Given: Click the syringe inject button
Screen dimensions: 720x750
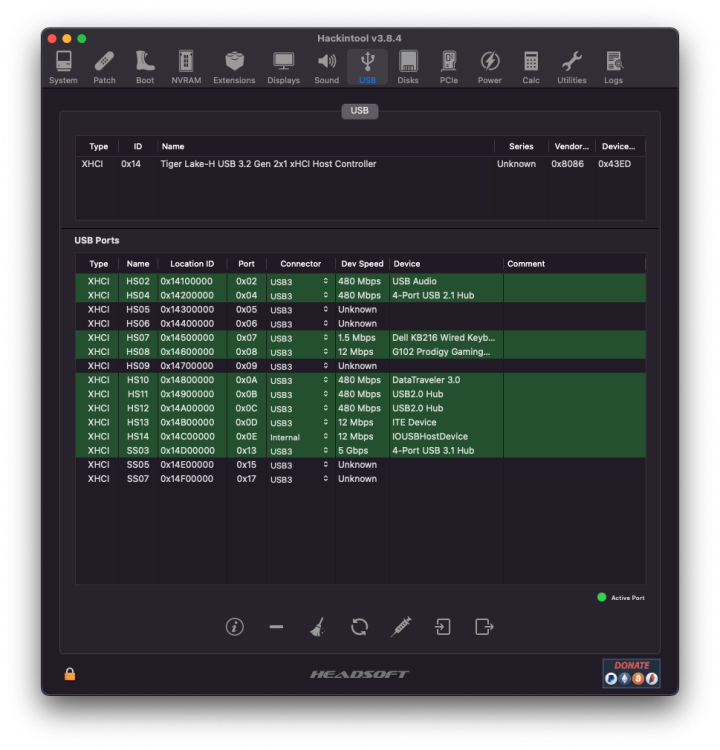Looking at the screenshot, I should coord(401,627).
